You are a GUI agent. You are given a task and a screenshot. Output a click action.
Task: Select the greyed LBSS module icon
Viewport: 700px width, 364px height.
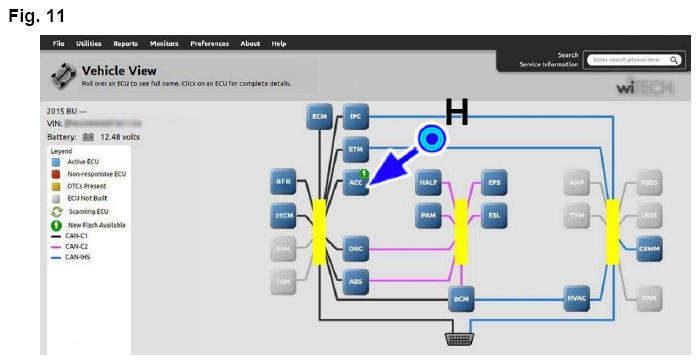[x=649, y=216]
